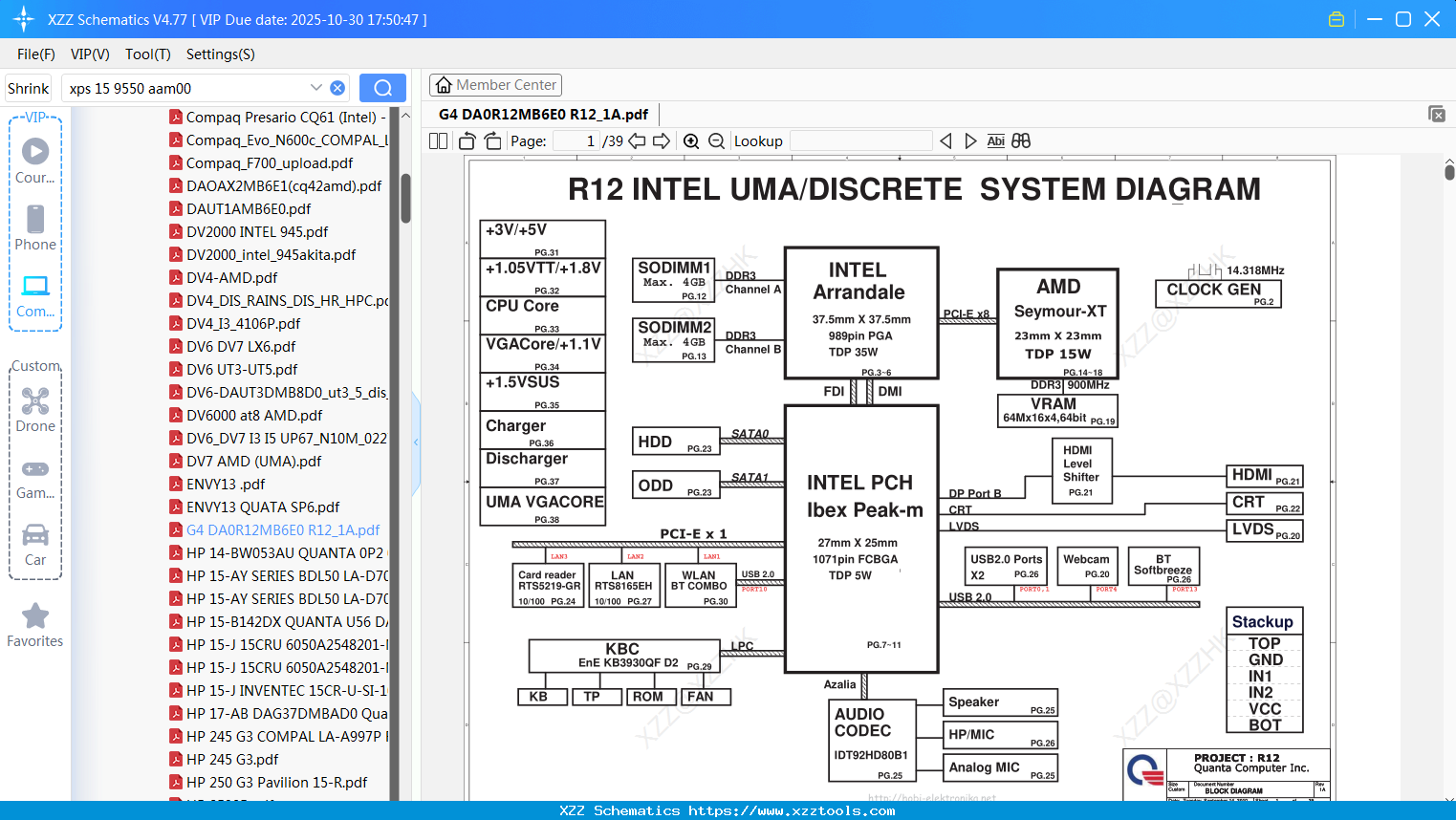
Task: Open Compaq_F700_upload.pdf
Action: click(262, 162)
